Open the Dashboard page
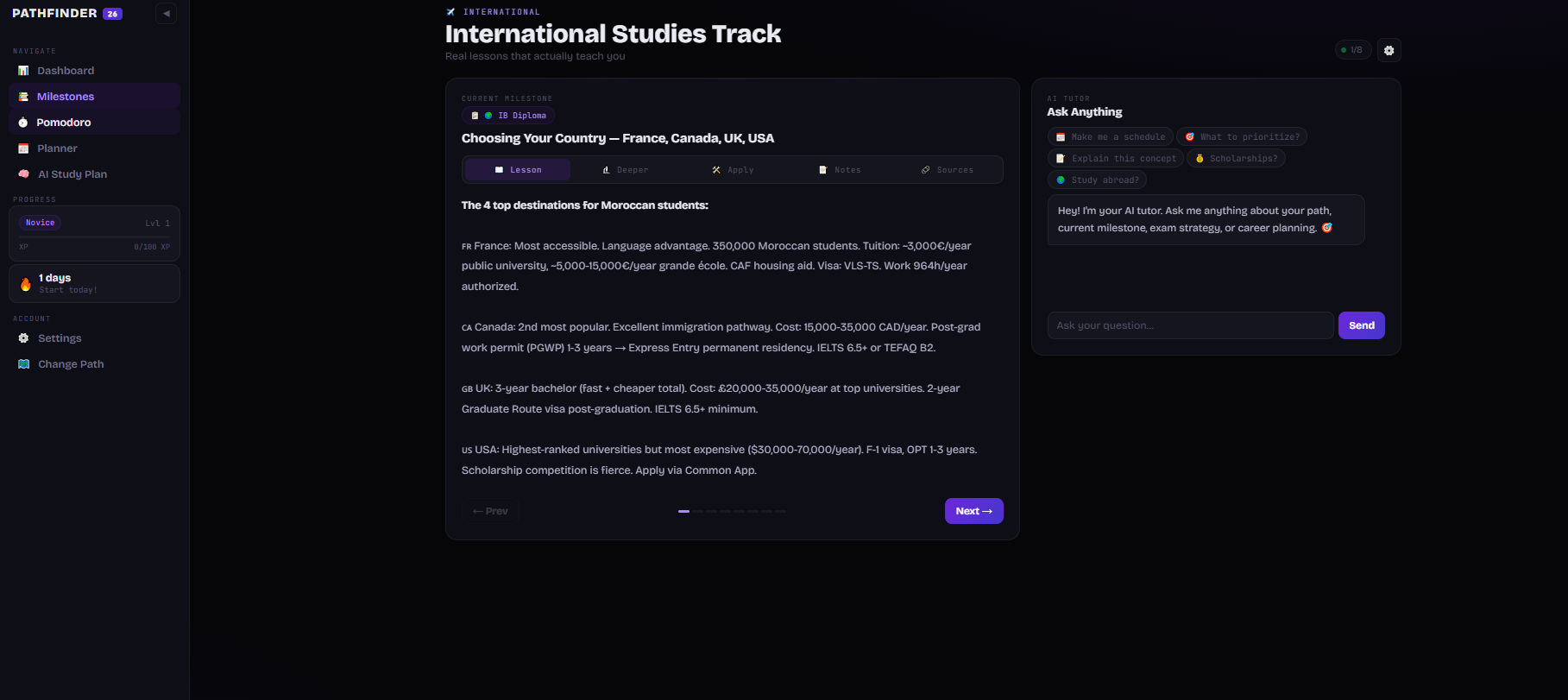Image resolution: width=1568 pixels, height=700 pixels. click(94, 71)
